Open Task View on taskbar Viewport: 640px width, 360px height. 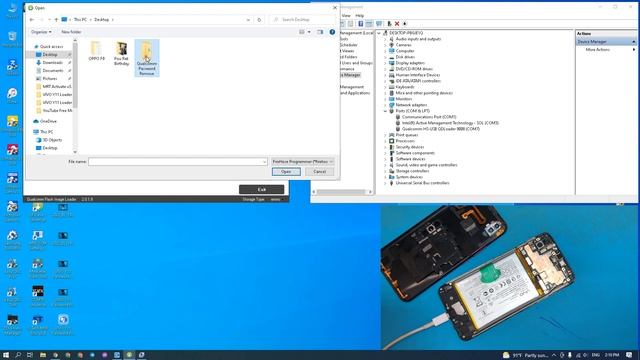click(x=30, y=355)
